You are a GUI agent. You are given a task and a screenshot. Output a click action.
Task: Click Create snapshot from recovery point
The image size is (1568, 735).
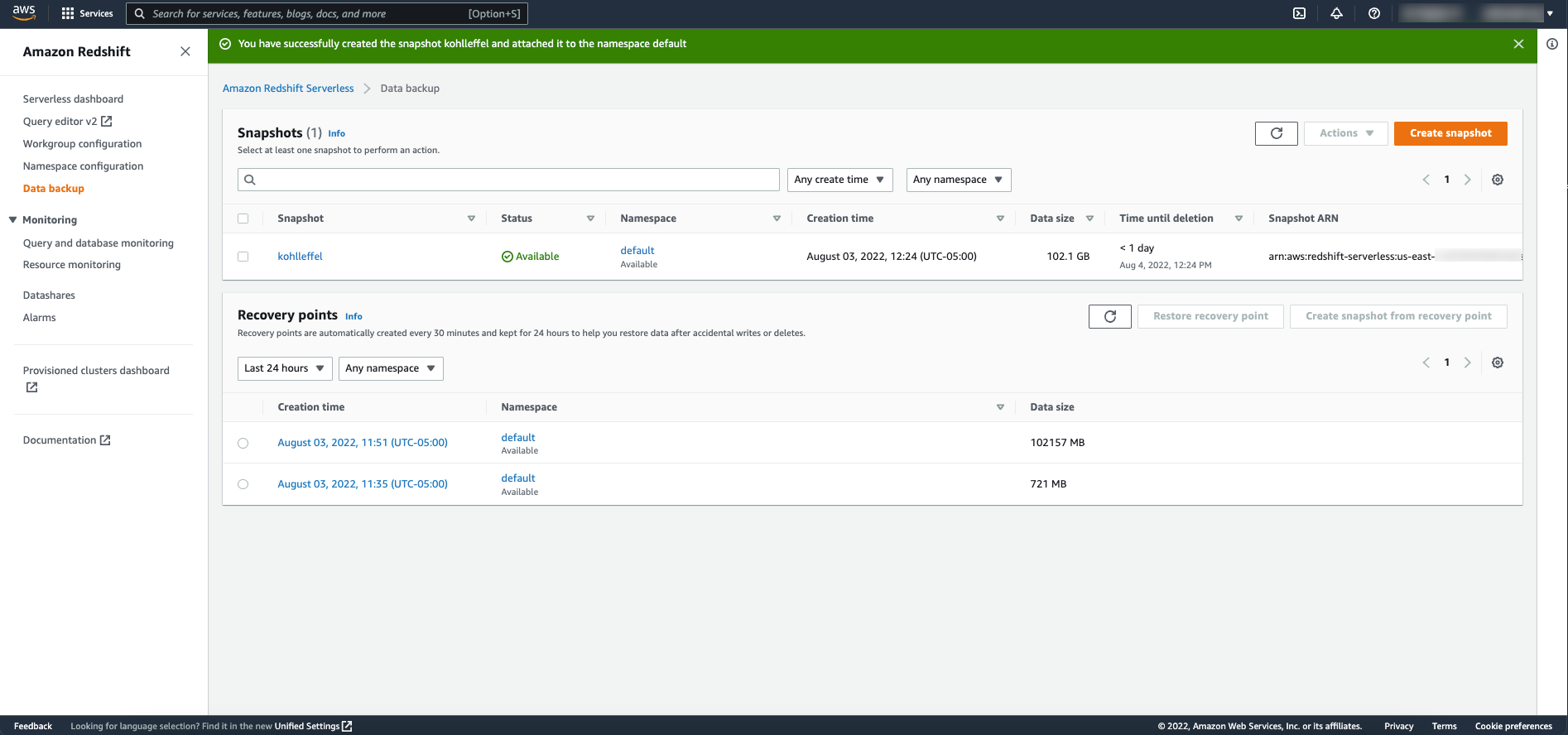[1398, 316]
